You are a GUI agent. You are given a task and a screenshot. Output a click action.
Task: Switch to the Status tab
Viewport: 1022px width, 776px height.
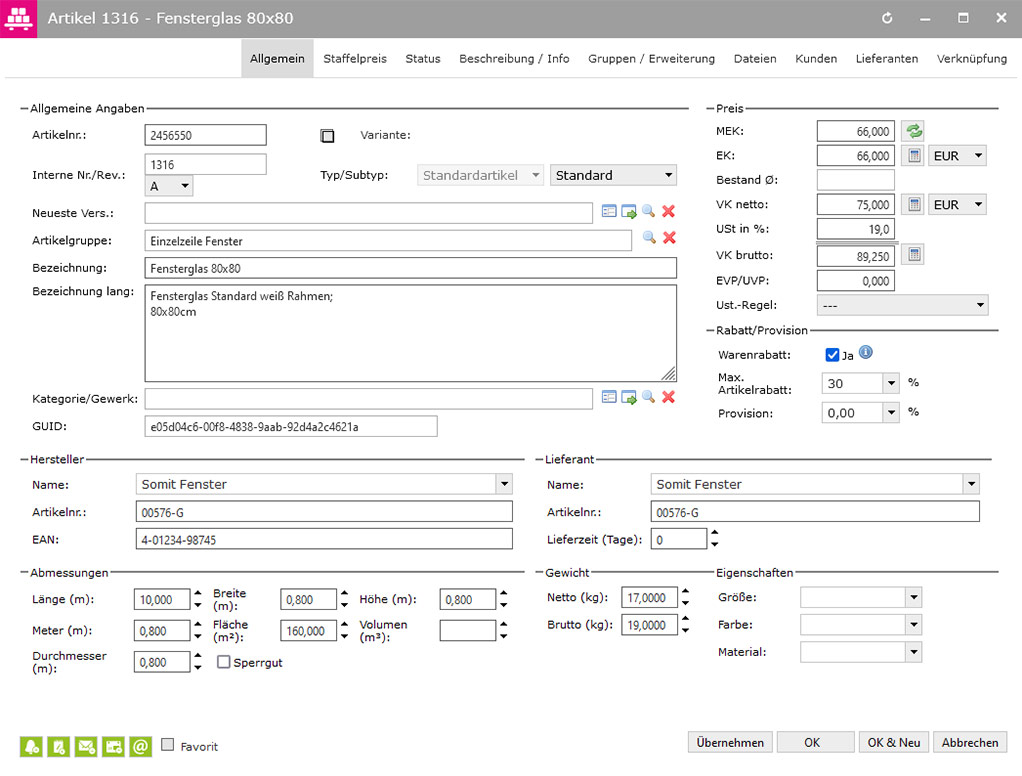422,59
